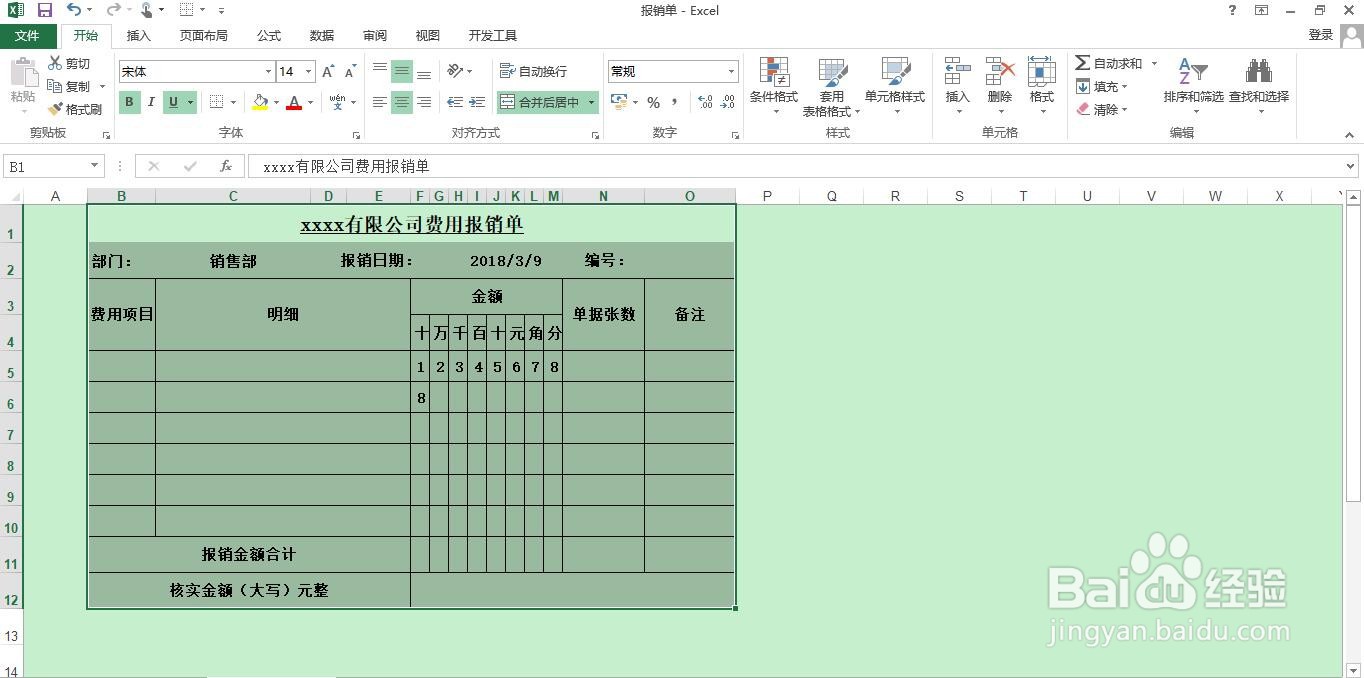
Task: Open Find and Select (查找和选择)
Action: [1259, 86]
